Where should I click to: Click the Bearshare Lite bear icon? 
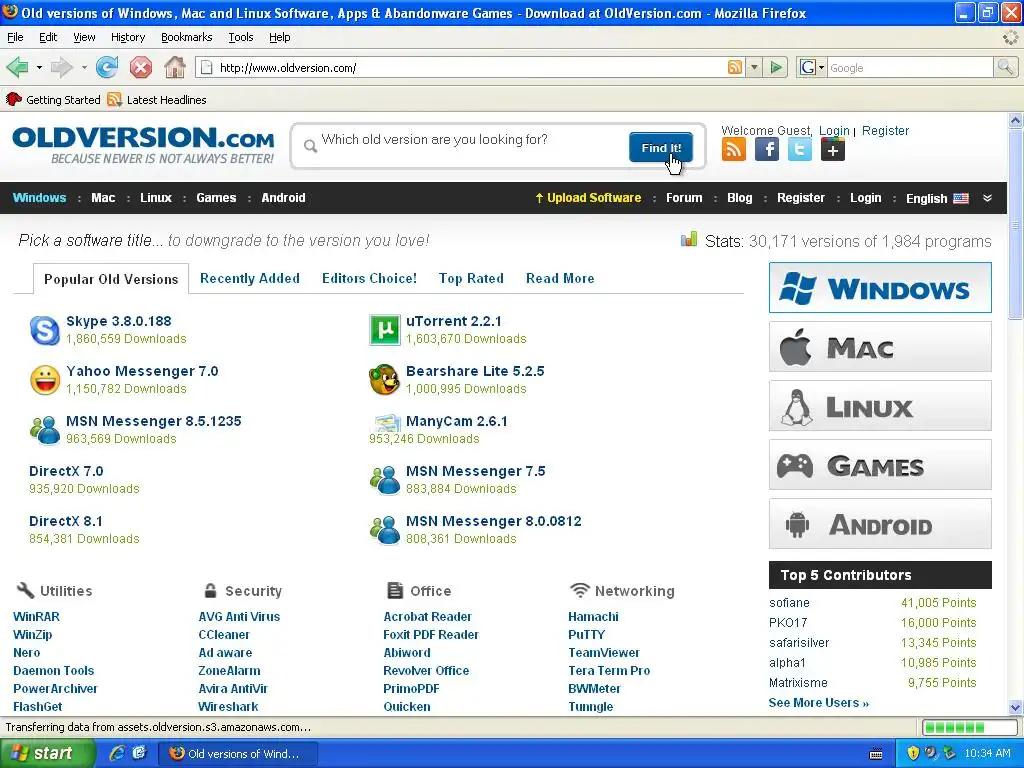pos(385,380)
